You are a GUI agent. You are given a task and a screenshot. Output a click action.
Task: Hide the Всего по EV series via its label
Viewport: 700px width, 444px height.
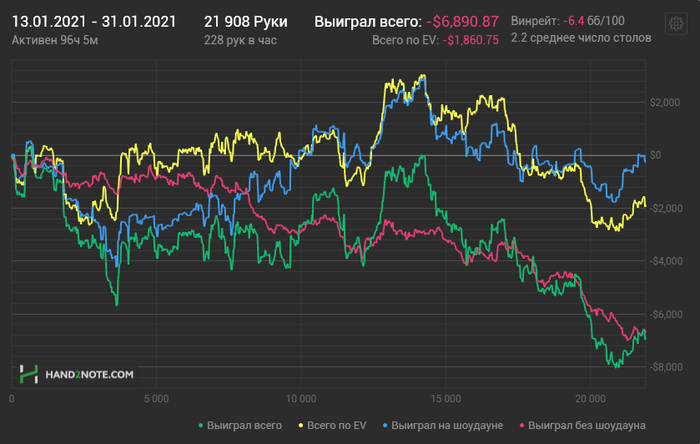point(334,426)
